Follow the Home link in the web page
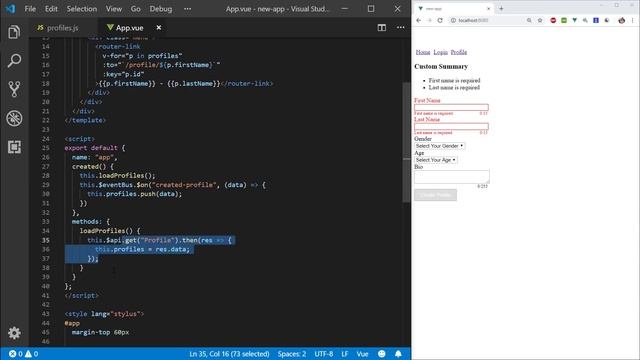 click(x=423, y=52)
